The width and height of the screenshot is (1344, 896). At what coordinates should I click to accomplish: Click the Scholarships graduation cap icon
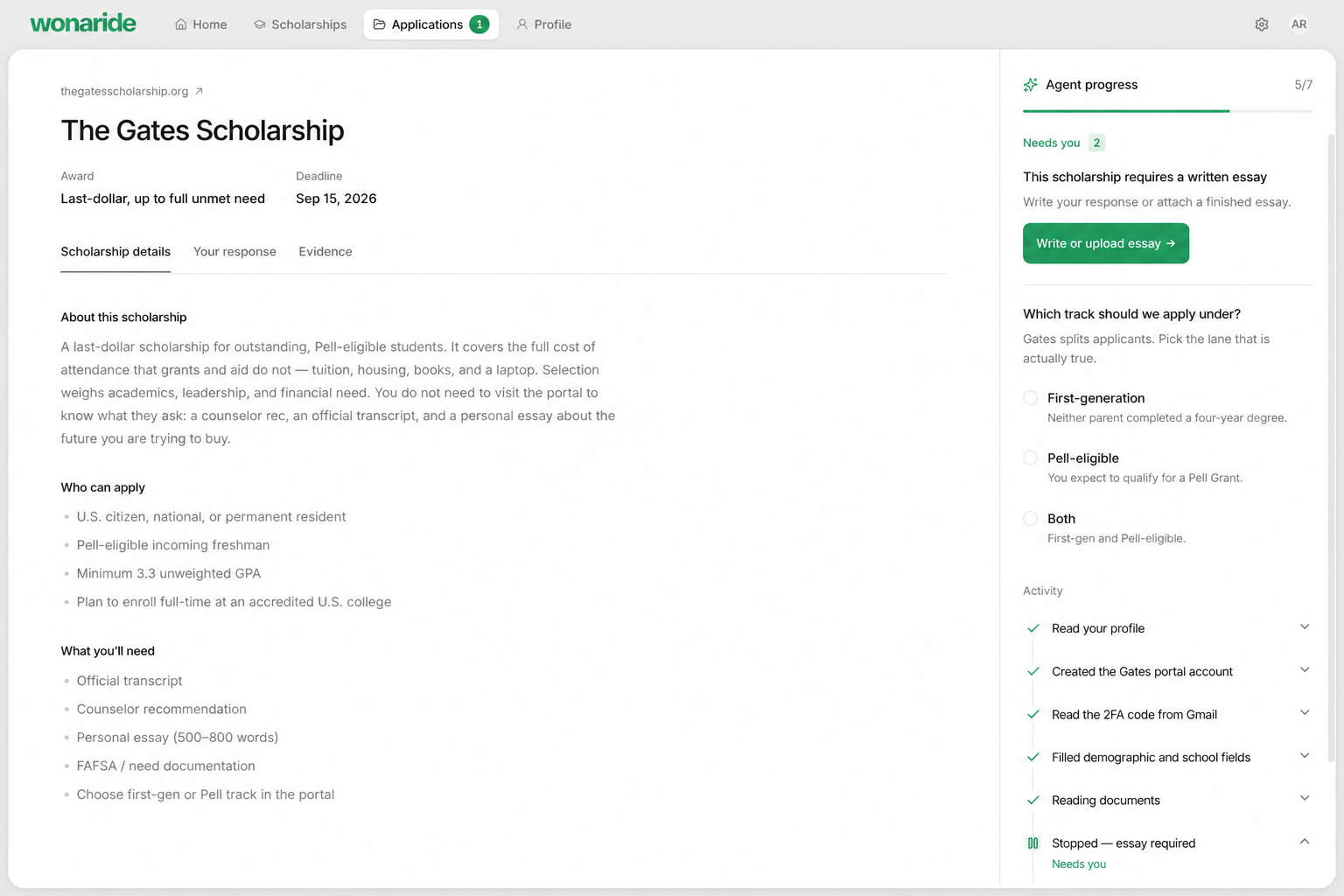tap(260, 24)
